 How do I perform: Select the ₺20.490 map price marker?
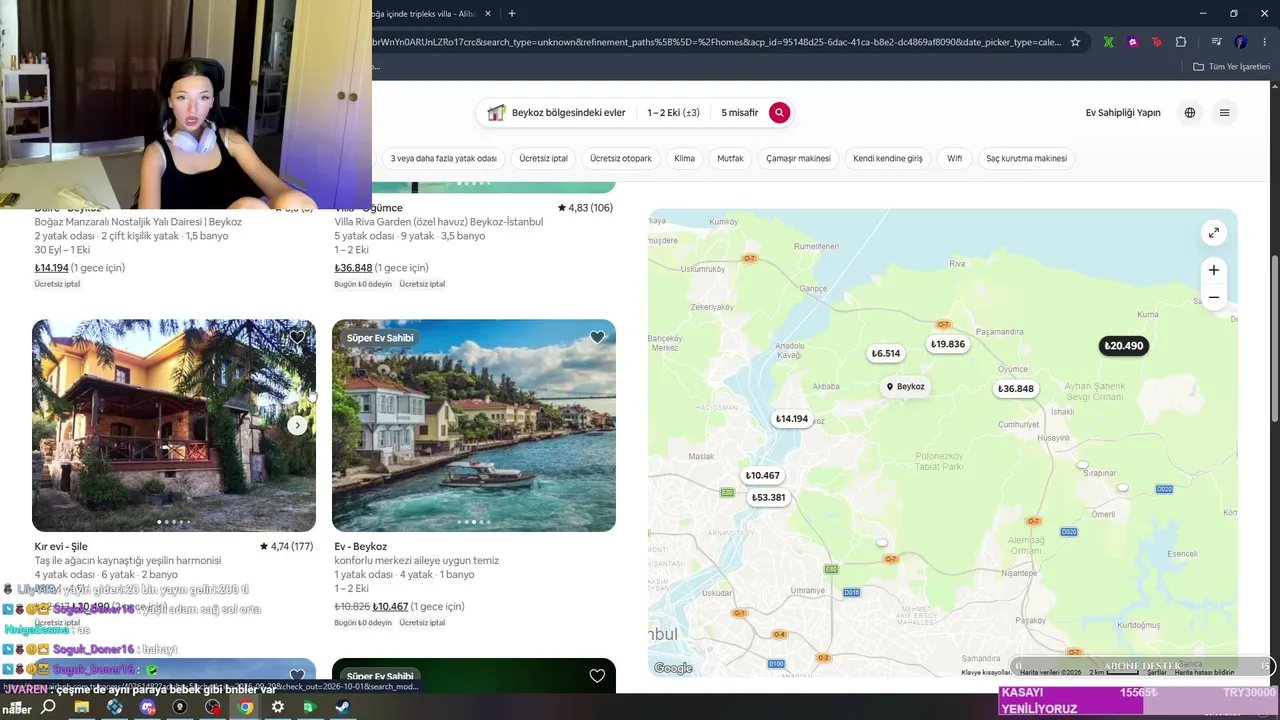pyautogui.click(x=1123, y=346)
